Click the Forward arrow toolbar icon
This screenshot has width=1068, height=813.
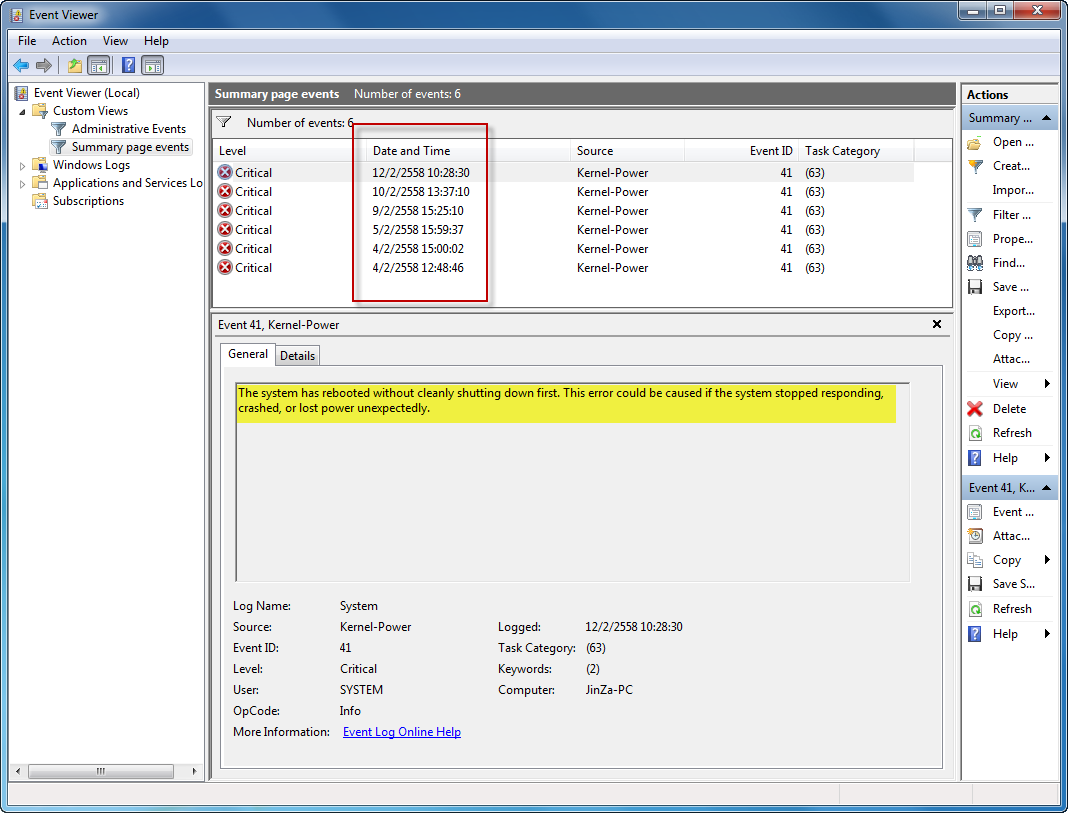tap(44, 65)
